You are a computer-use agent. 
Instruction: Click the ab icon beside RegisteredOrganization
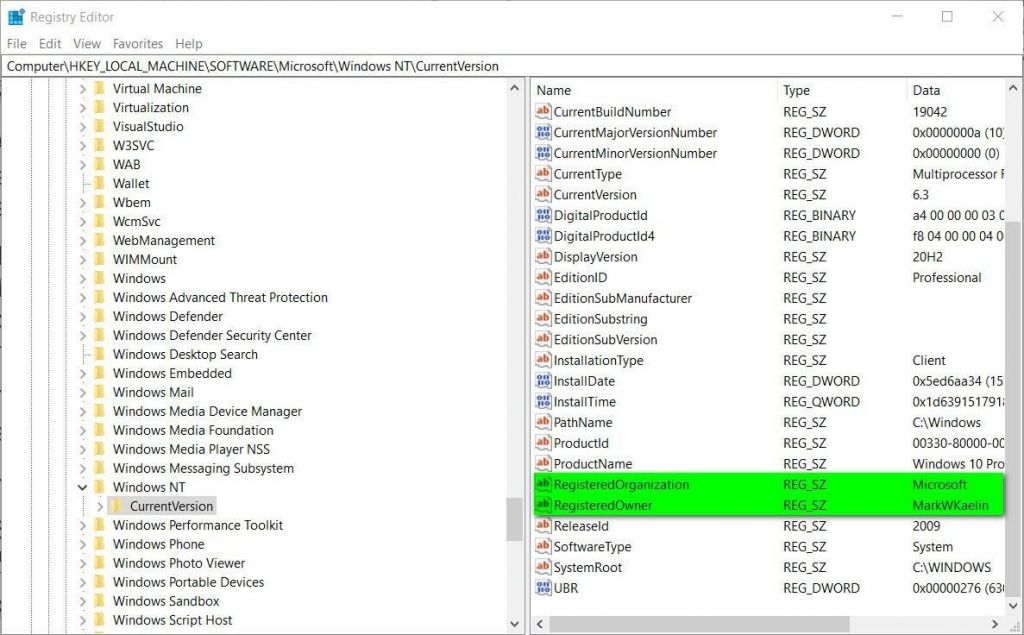[545, 484]
